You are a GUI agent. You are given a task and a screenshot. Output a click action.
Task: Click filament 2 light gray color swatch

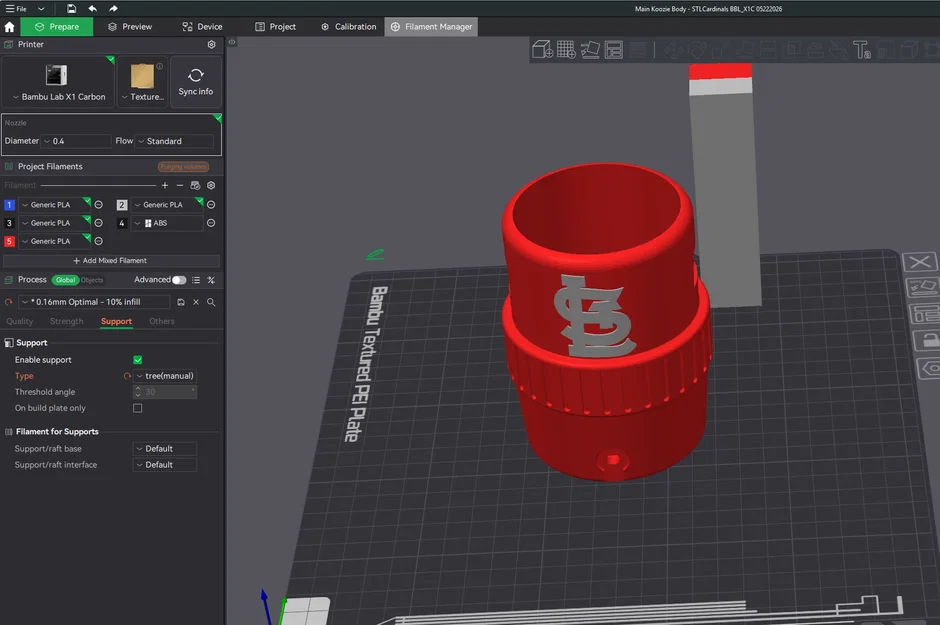coord(122,205)
